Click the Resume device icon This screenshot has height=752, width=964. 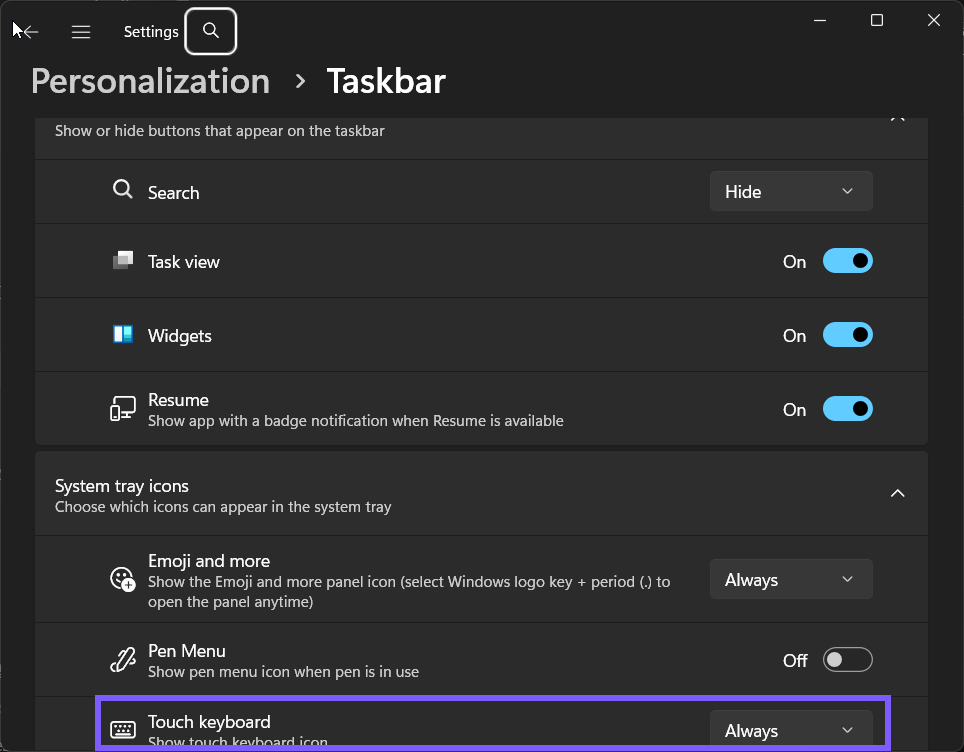click(123, 408)
